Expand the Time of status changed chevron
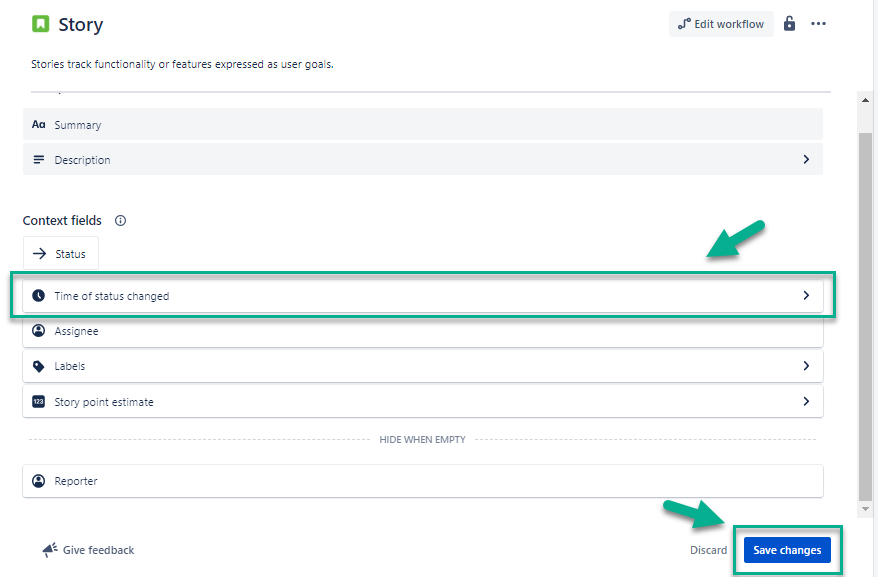 click(806, 296)
